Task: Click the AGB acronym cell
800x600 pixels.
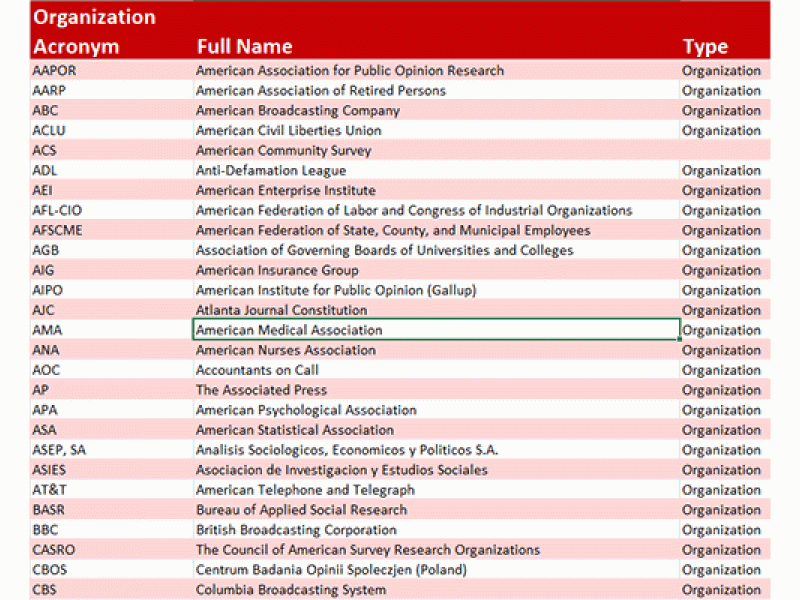Action: coord(111,250)
